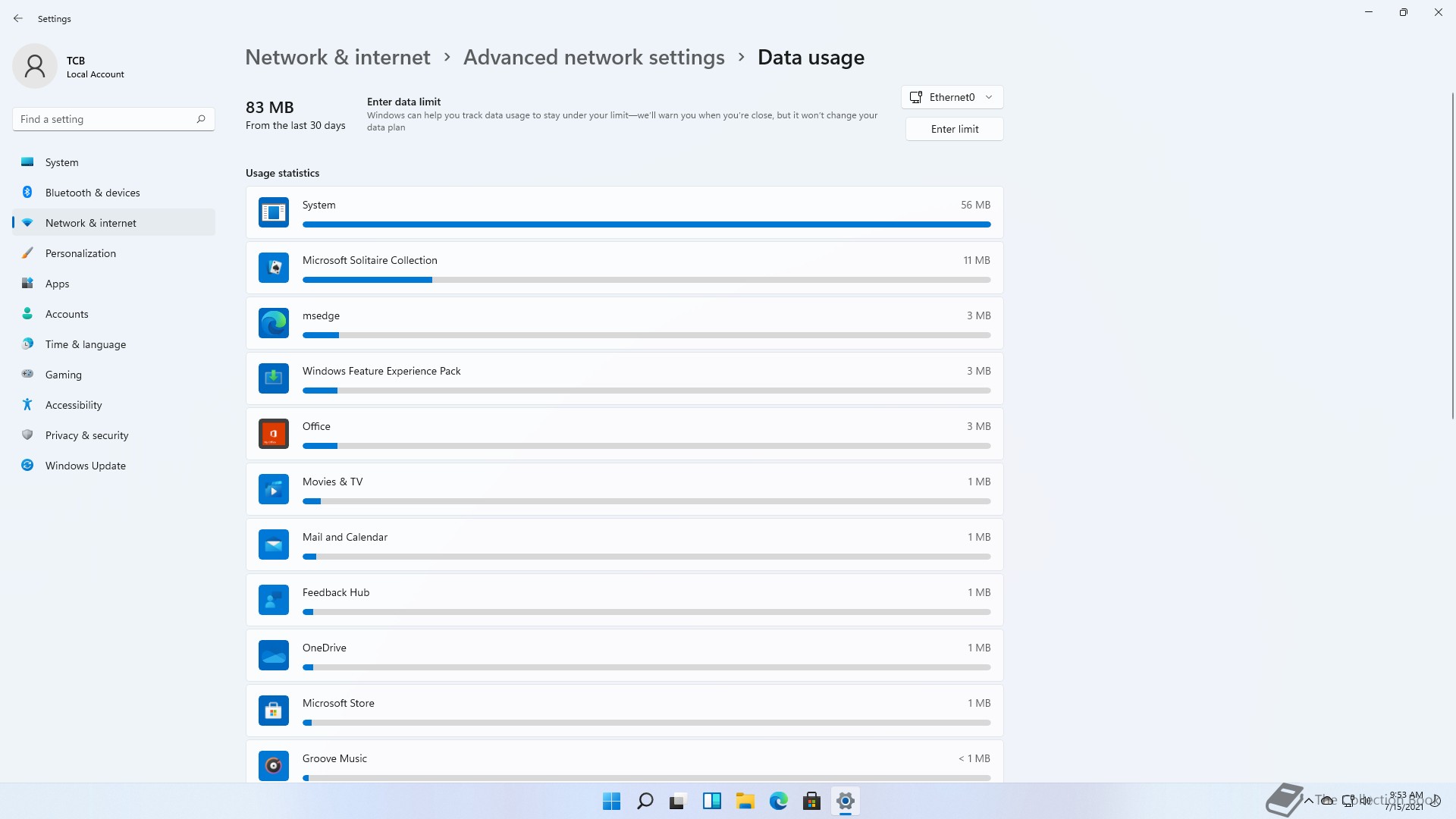This screenshot has width=1456, height=819.
Task: Click the Solitaire Collection usage bar
Action: (x=646, y=280)
